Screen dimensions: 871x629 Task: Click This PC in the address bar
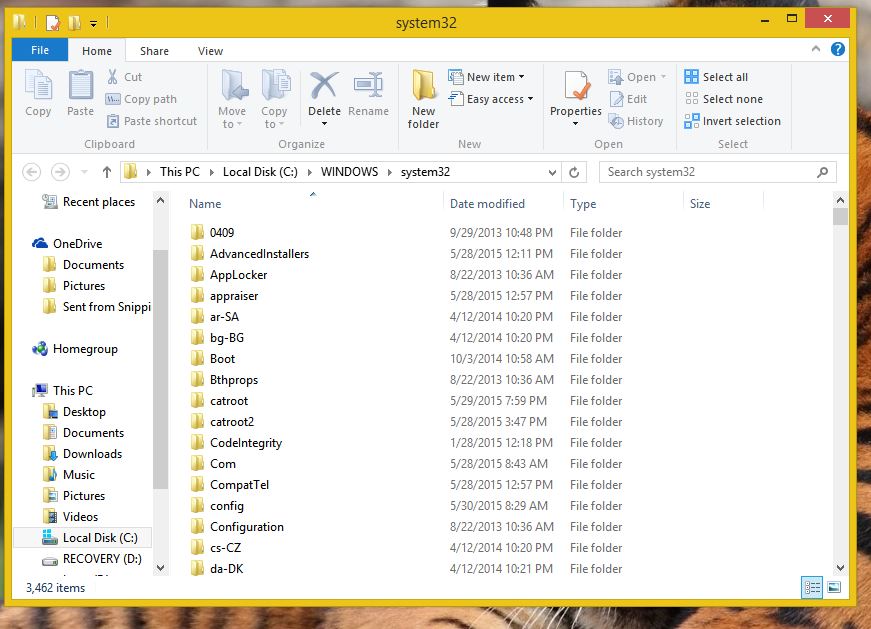coord(179,172)
